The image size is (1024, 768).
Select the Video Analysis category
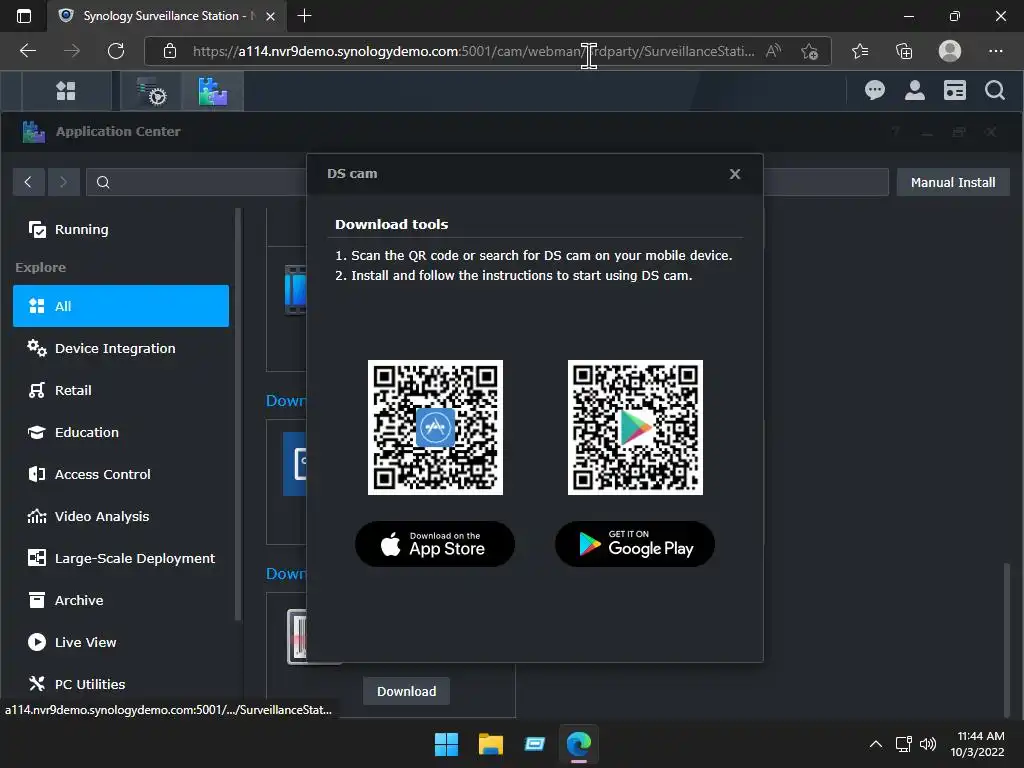[x=121, y=516]
